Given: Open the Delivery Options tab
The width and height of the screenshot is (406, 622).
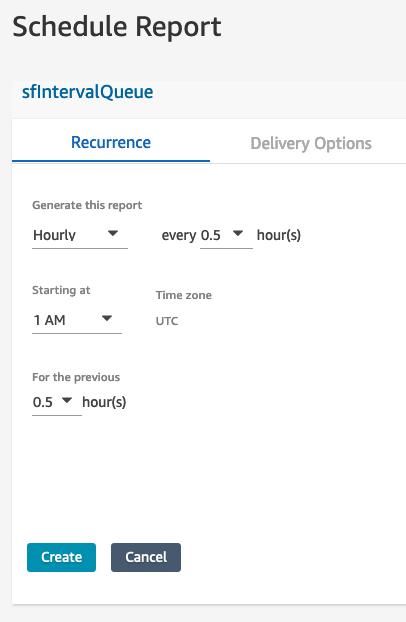Looking at the screenshot, I should coord(311,143).
